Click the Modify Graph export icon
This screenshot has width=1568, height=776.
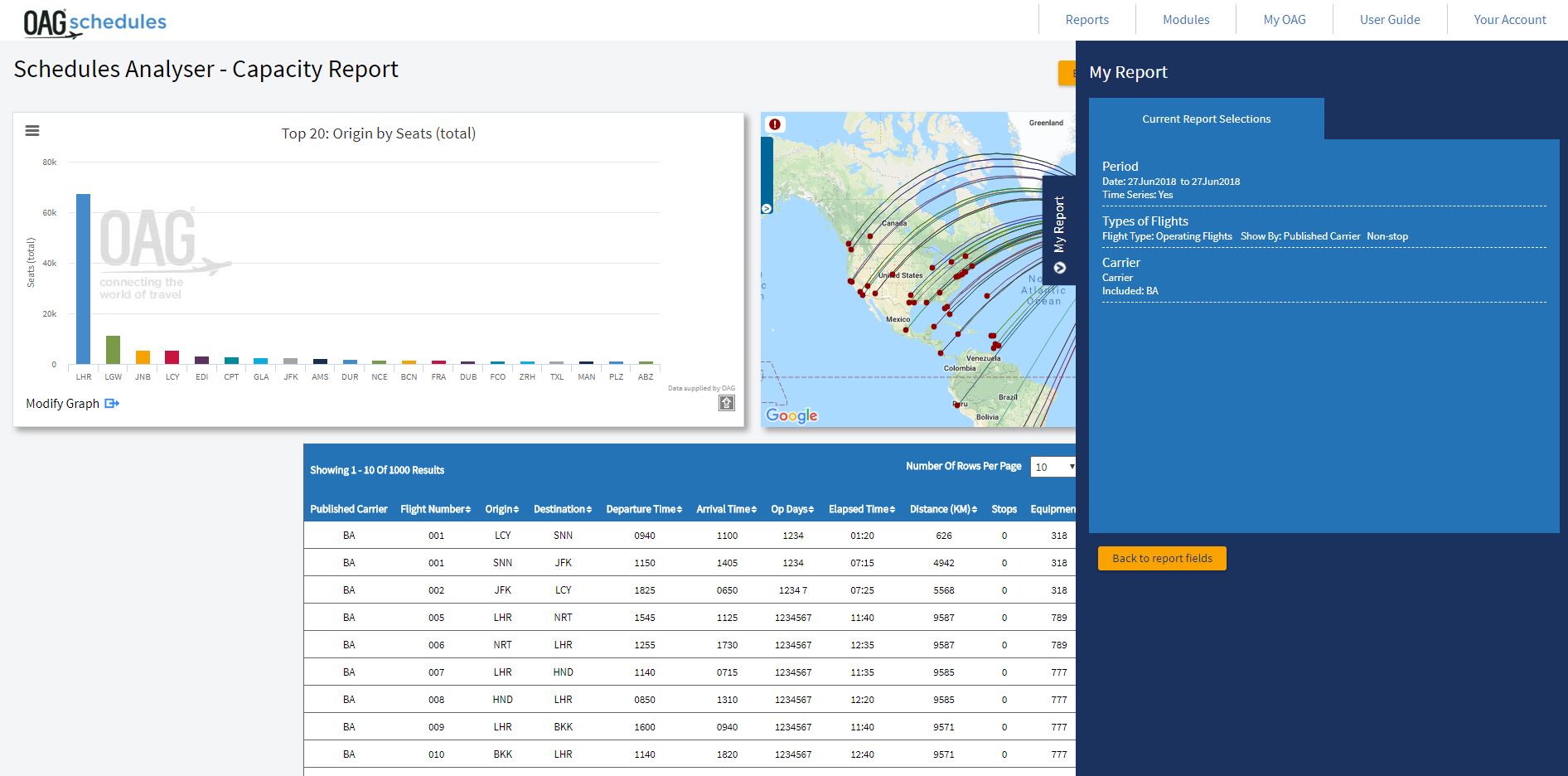pyautogui.click(x=112, y=404)
